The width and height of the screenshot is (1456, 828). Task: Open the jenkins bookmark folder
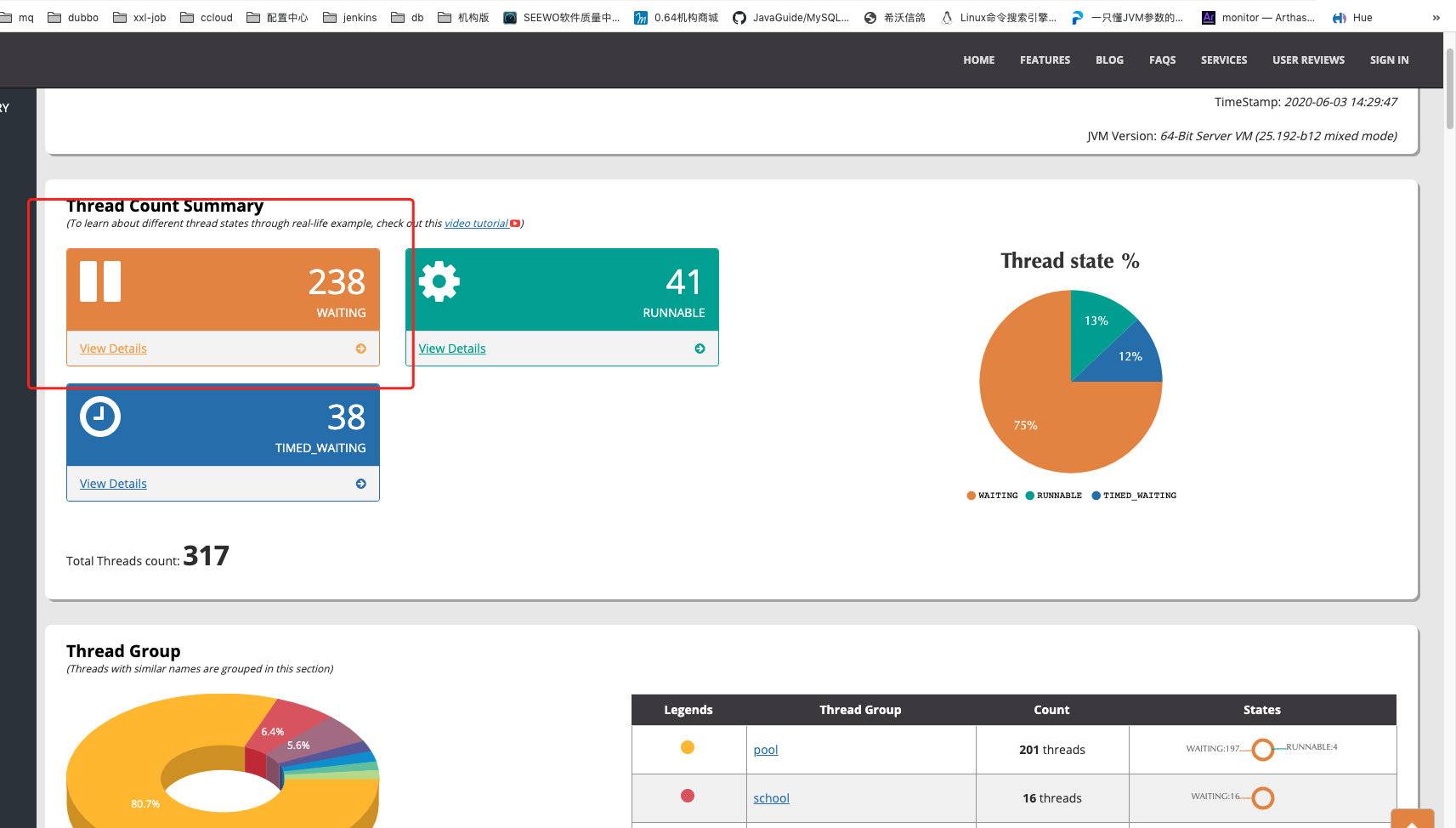(x=350, y=17)
